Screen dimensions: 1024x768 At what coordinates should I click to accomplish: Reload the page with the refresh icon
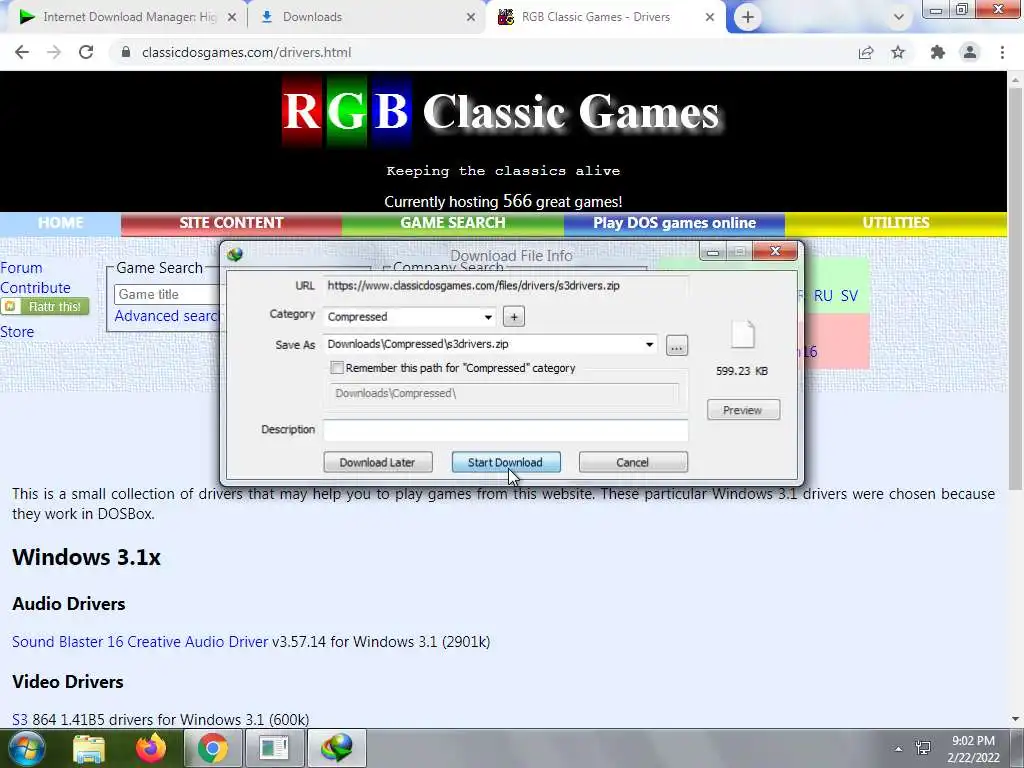[x=86, y=52]
